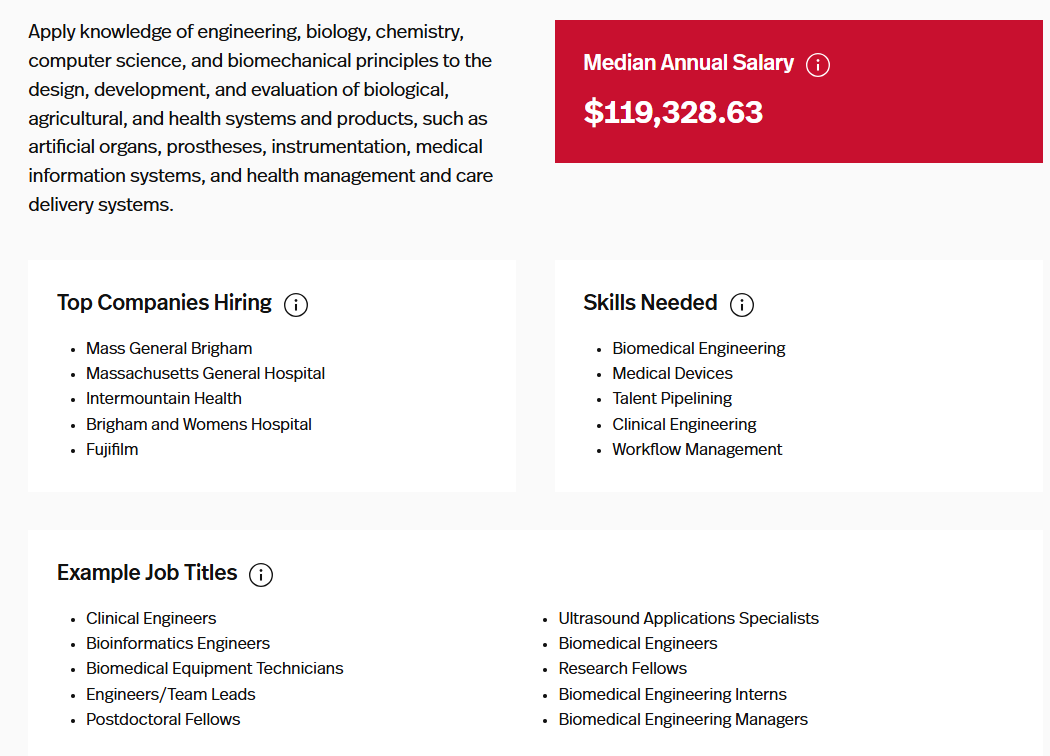Image resolution: width=1050 pixels, height=756 pixels.
Task: Click the $119,328.63 salary figure
Action: point(673,112)
